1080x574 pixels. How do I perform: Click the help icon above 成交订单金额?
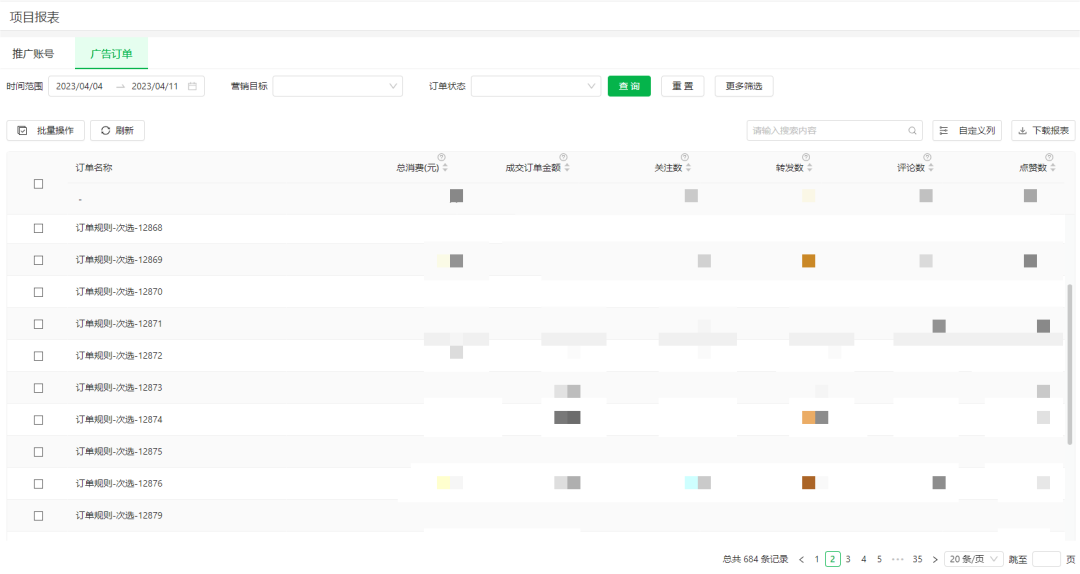pos(563,157)
